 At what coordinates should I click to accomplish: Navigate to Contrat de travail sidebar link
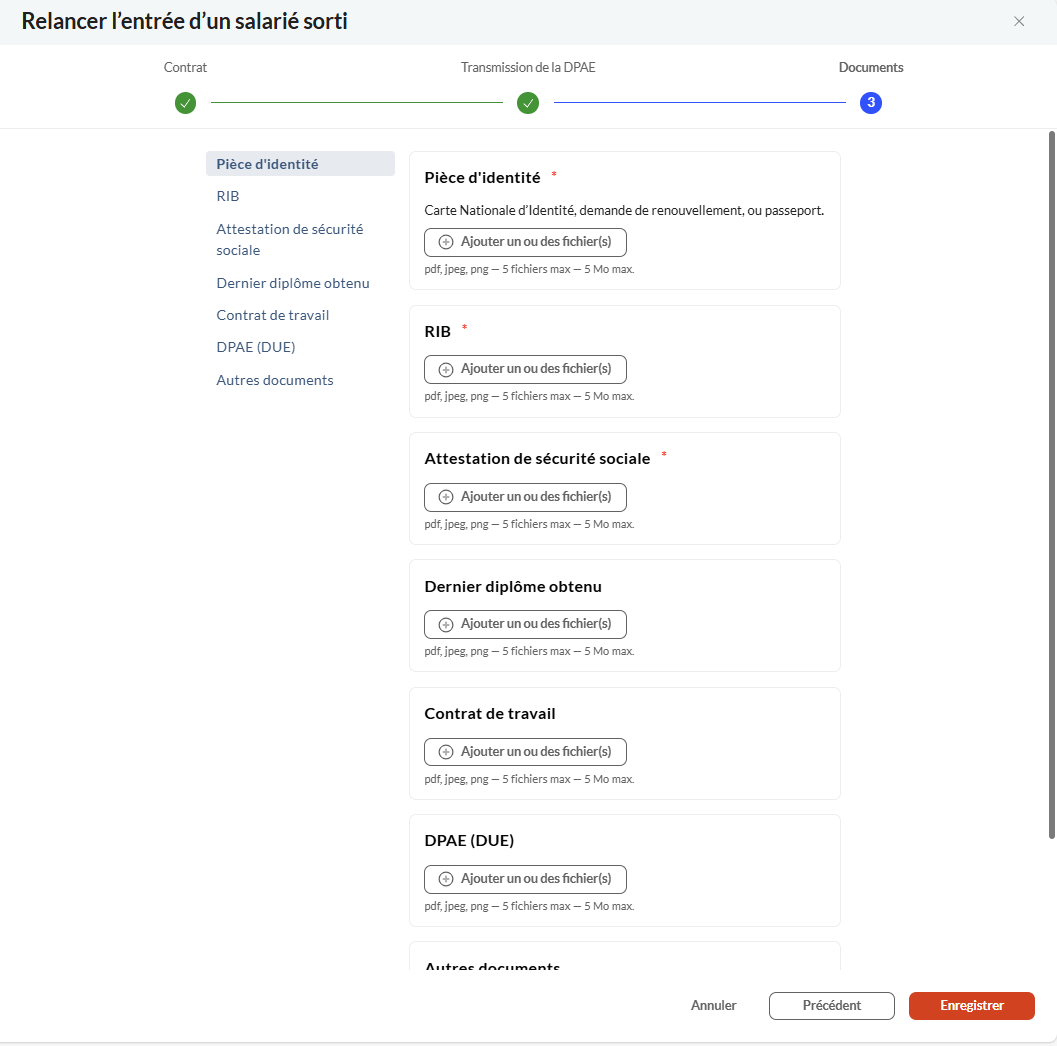pyautogui.click(x=272, y=315)
